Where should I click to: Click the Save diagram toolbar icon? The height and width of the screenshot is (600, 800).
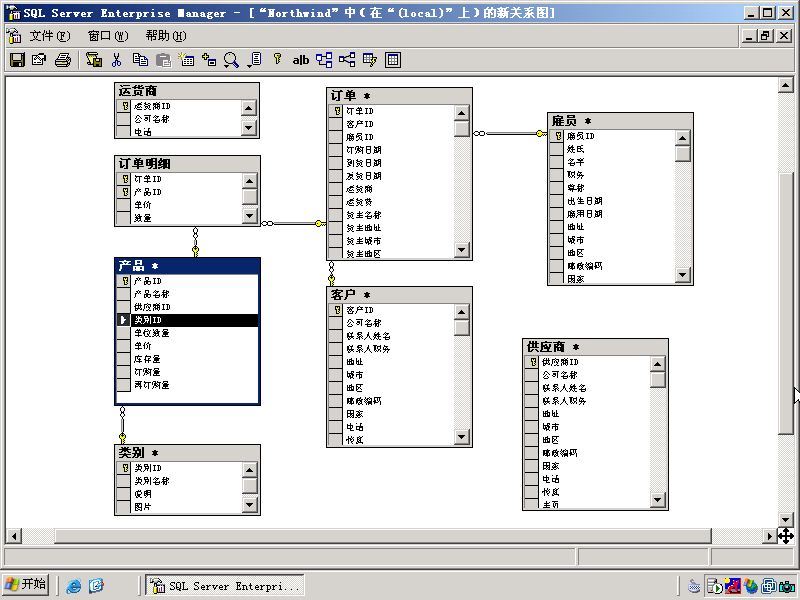point(17,60)
